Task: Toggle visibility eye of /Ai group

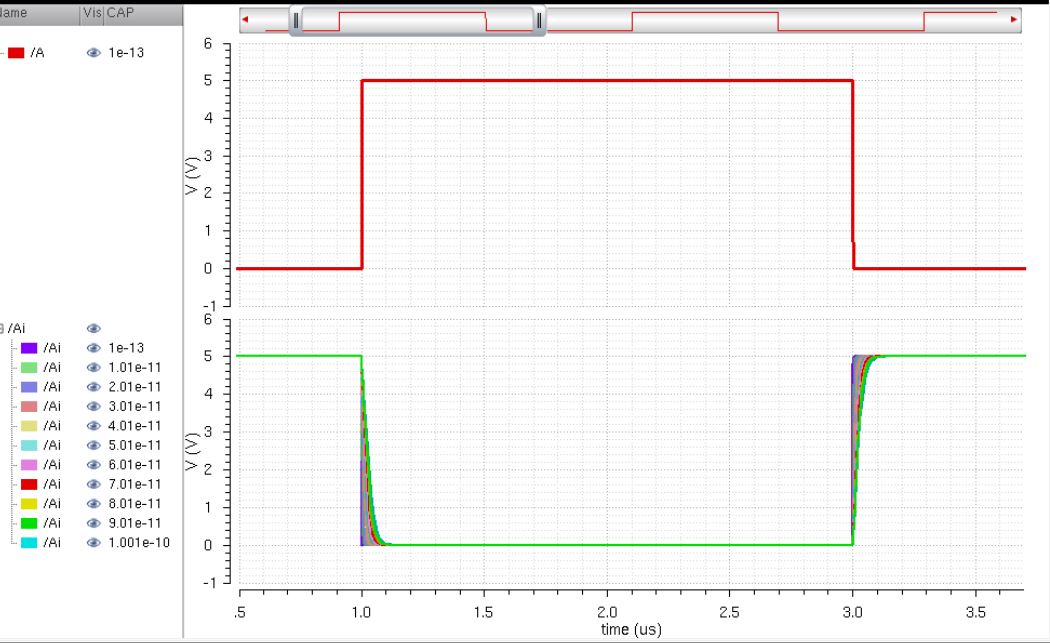Action: click(x=94, y=328)
